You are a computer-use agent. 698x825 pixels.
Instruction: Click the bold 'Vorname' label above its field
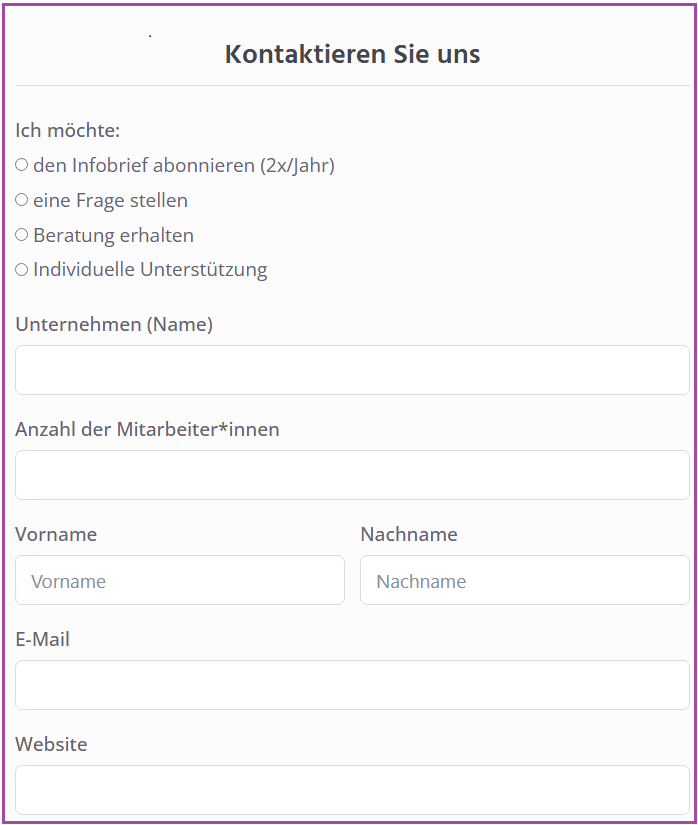[56, 535]
